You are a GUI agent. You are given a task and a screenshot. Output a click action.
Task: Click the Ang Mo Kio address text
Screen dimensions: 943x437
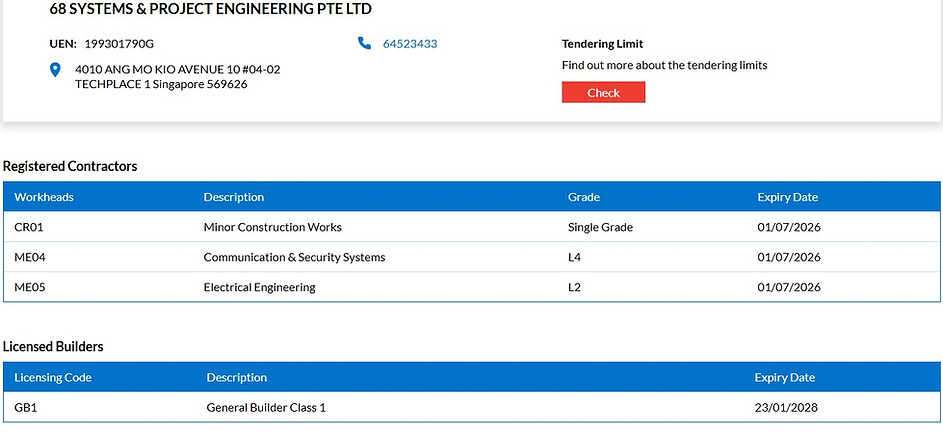click(x=177, y=77)
